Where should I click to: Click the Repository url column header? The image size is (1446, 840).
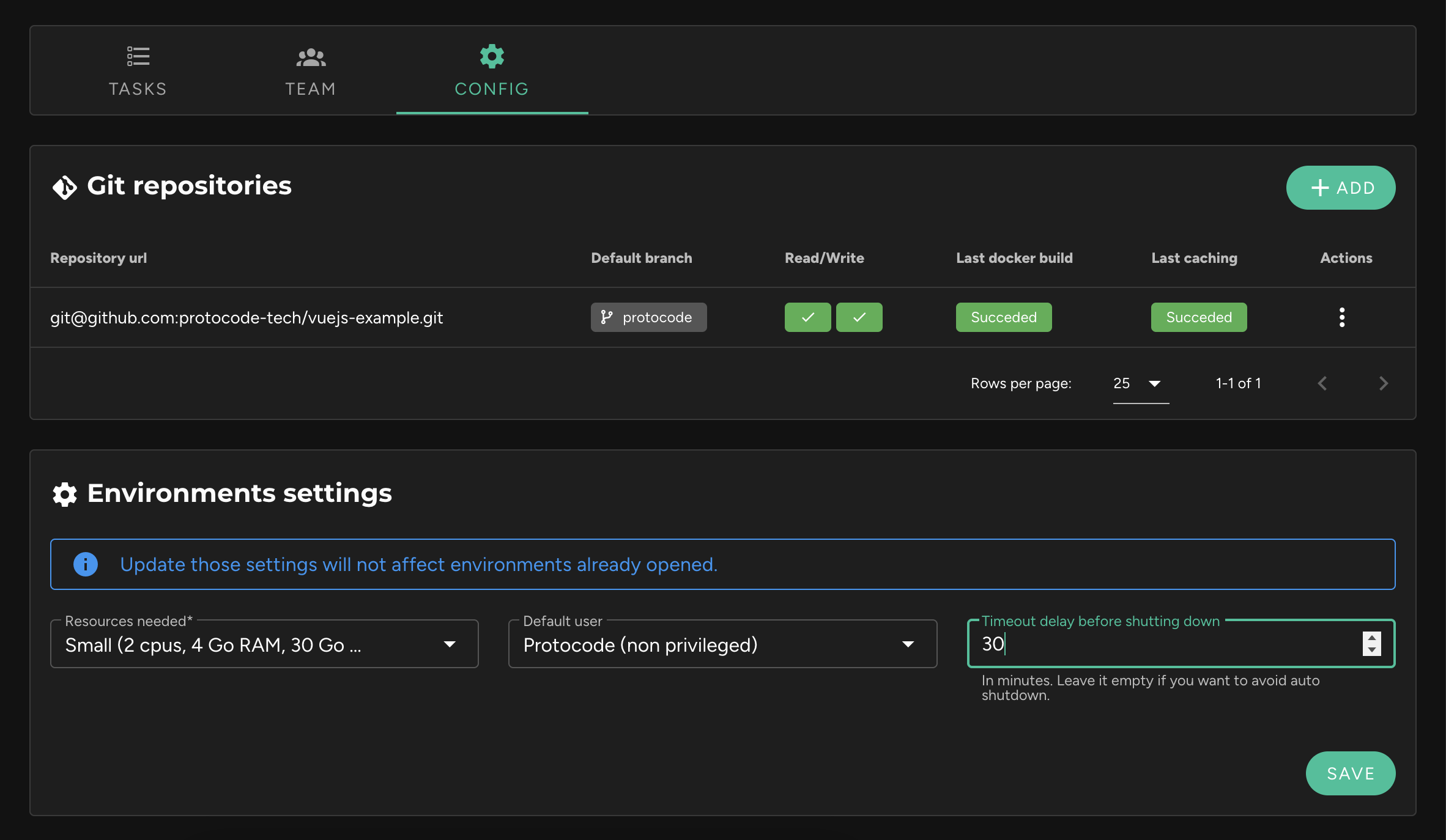(x=98, y=258)
